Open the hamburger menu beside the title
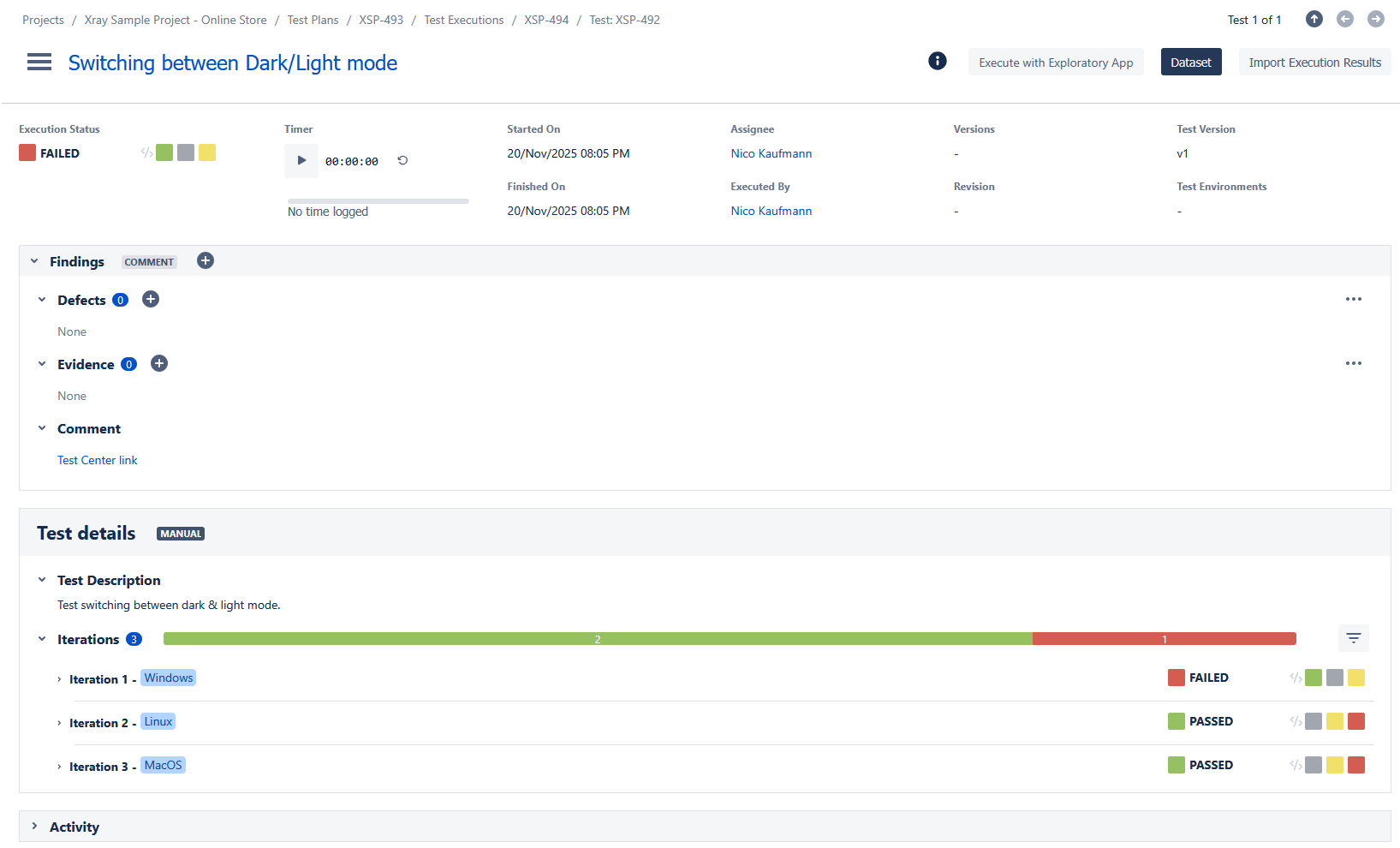 click(x=39, y=63)
